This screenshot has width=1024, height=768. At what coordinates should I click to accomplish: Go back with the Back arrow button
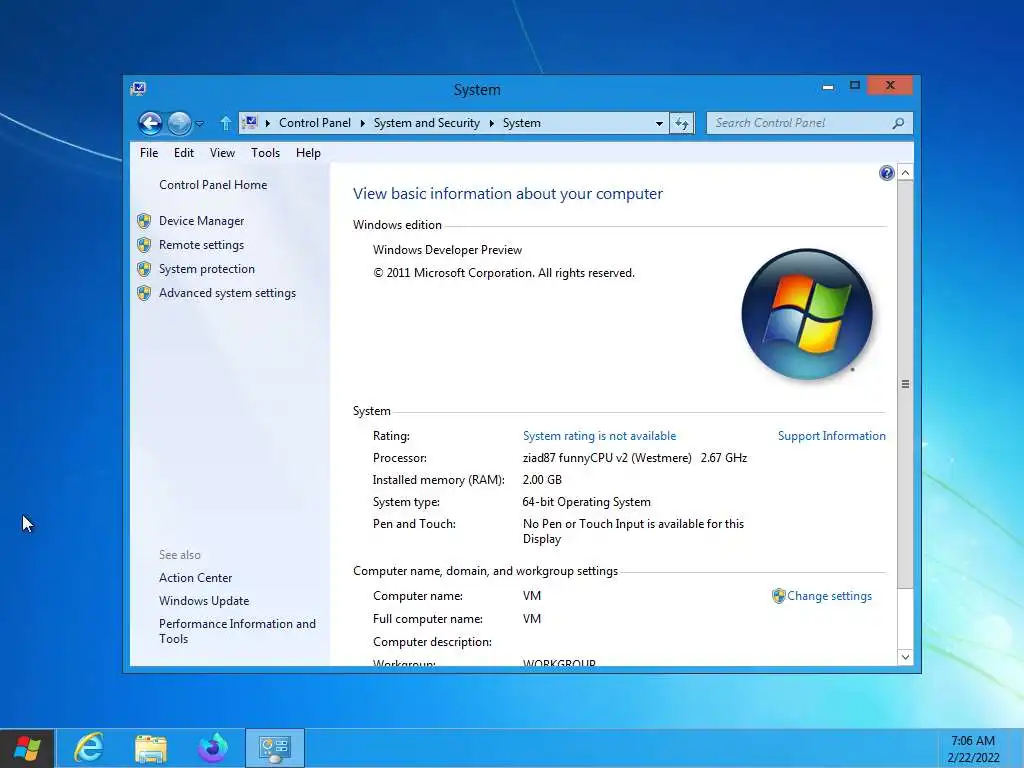click(150, 123)
